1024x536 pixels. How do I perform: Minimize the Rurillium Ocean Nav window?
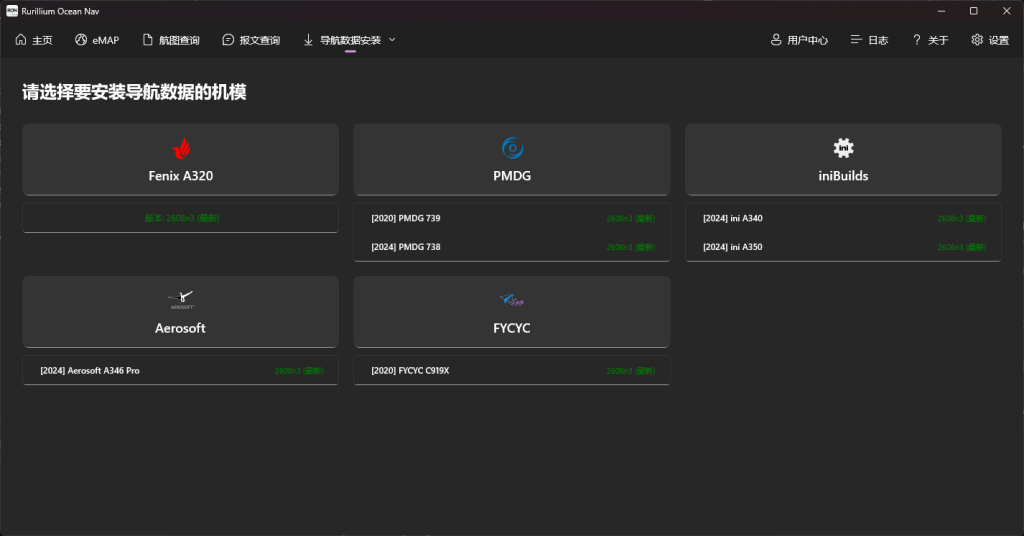(941, 11)
